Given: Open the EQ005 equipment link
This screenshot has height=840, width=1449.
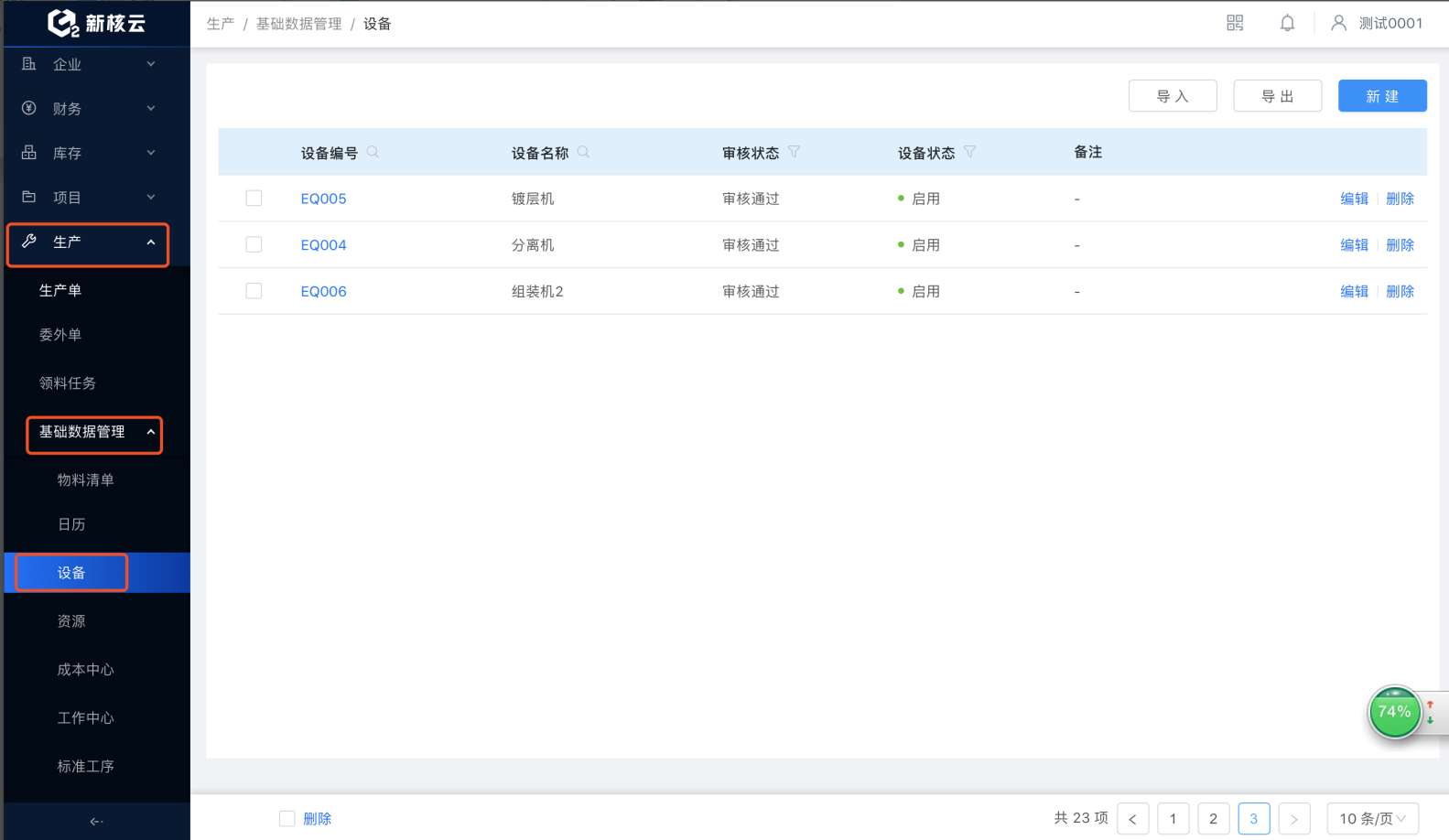Looking at the screenshot, I should pos(323,199).
